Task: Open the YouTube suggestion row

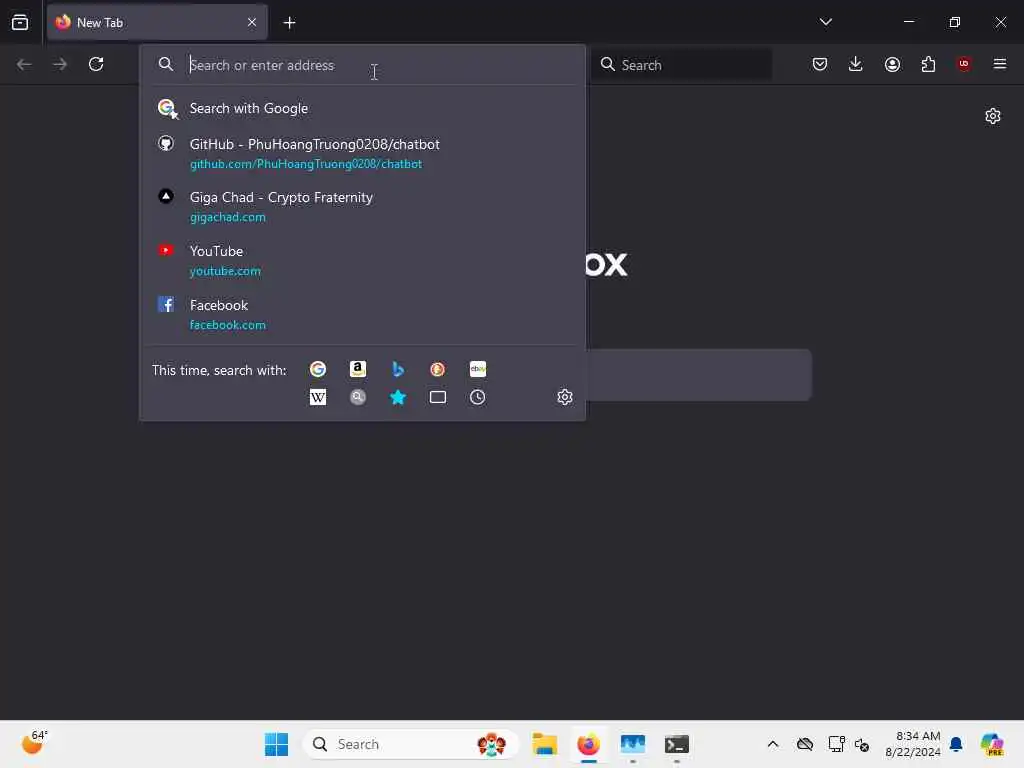Action: [363, 261]
